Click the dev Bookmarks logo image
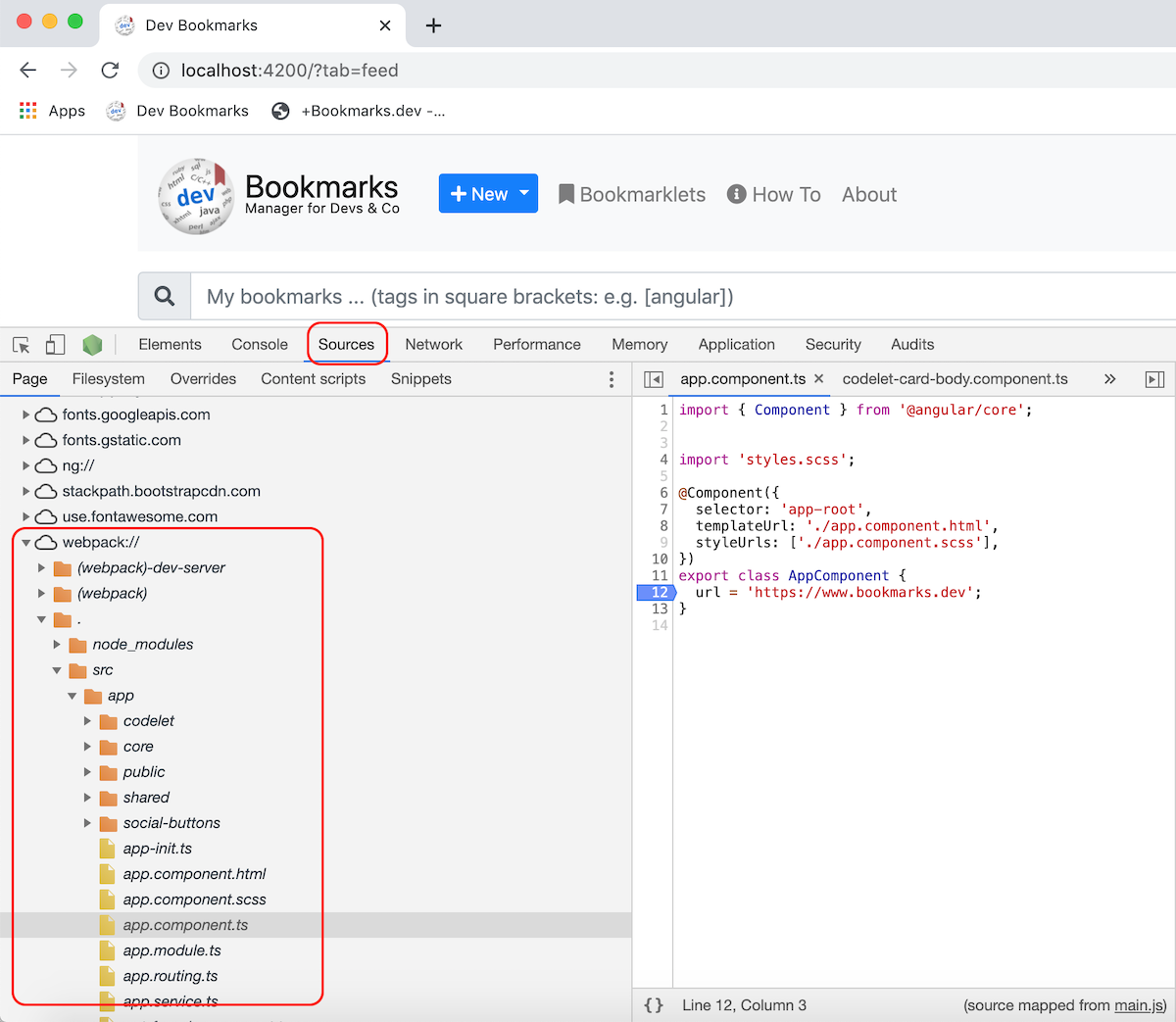Viewport: 1176px width, 1022px height. [x=196, y=196]
